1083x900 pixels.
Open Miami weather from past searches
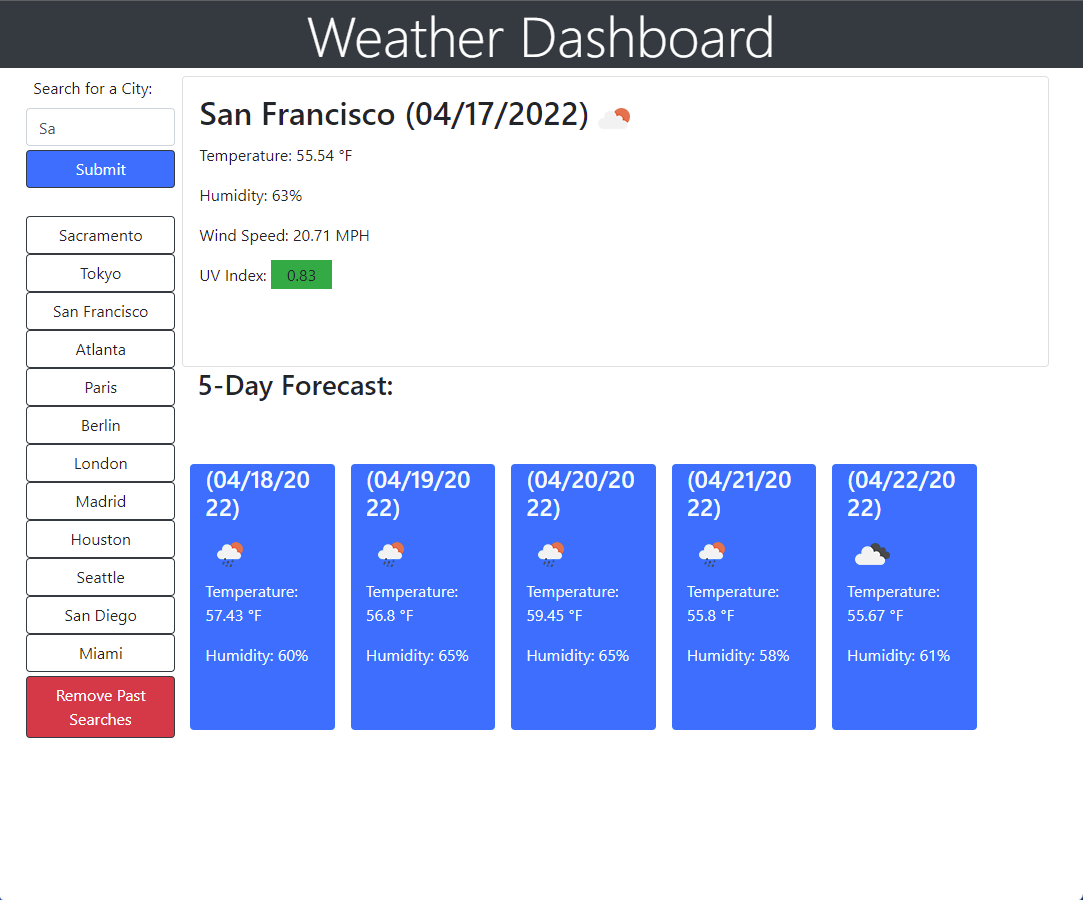(100, 653)
